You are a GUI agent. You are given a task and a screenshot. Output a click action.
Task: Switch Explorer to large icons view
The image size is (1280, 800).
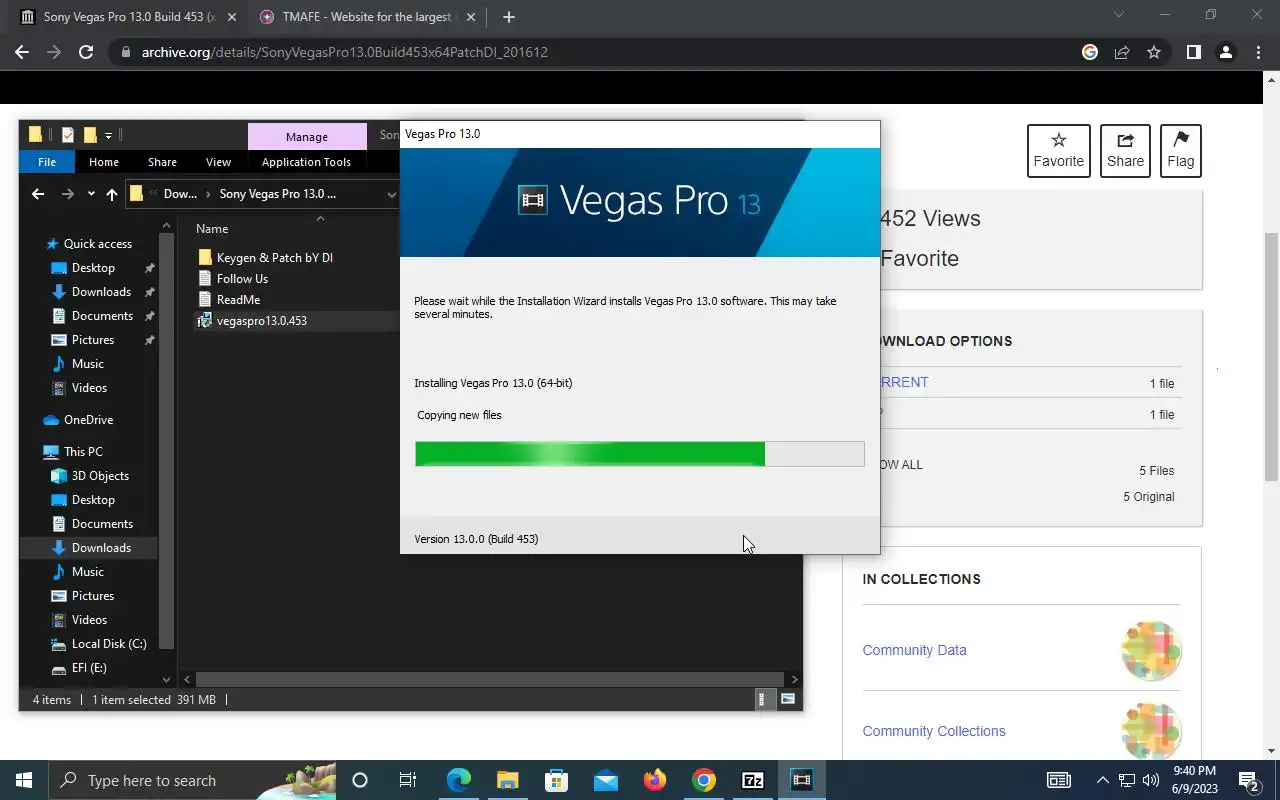pyautogui.click(x=788, y=700)
